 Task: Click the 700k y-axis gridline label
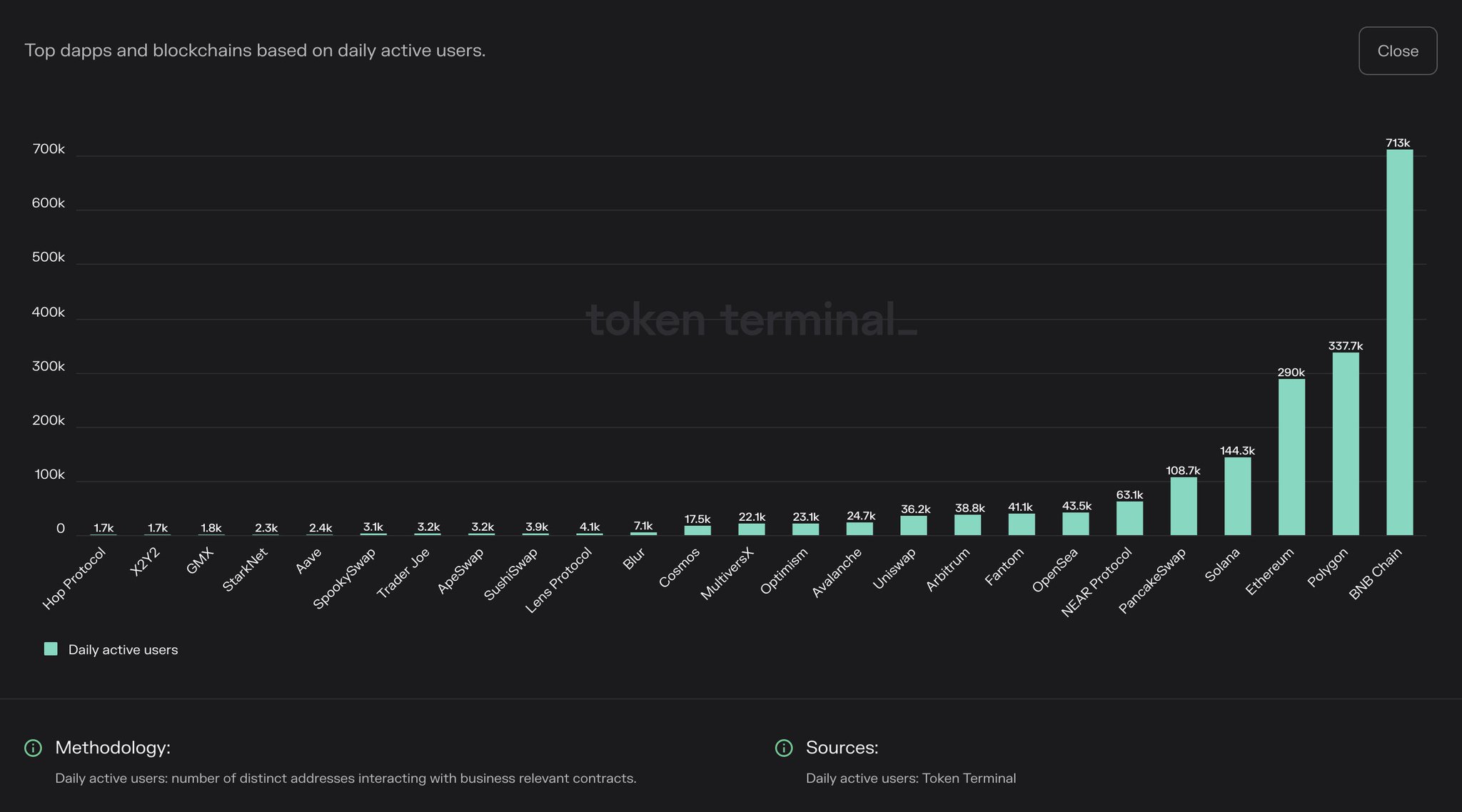point(50,149)
